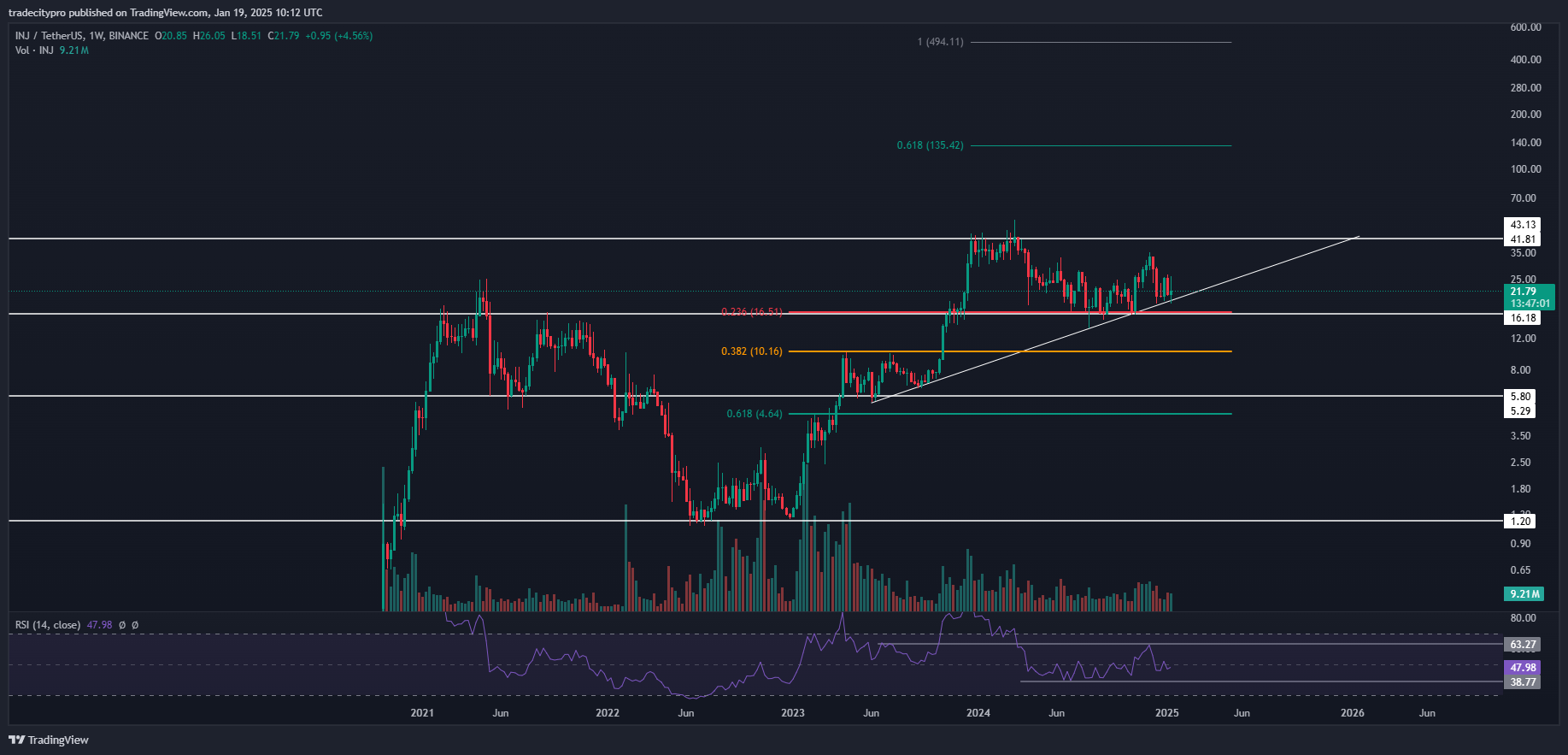Image resolution: width=1568 pixels, height=755 pixels.
Task: Select the 1.20 price tag
Action: tap(1520, 522)
